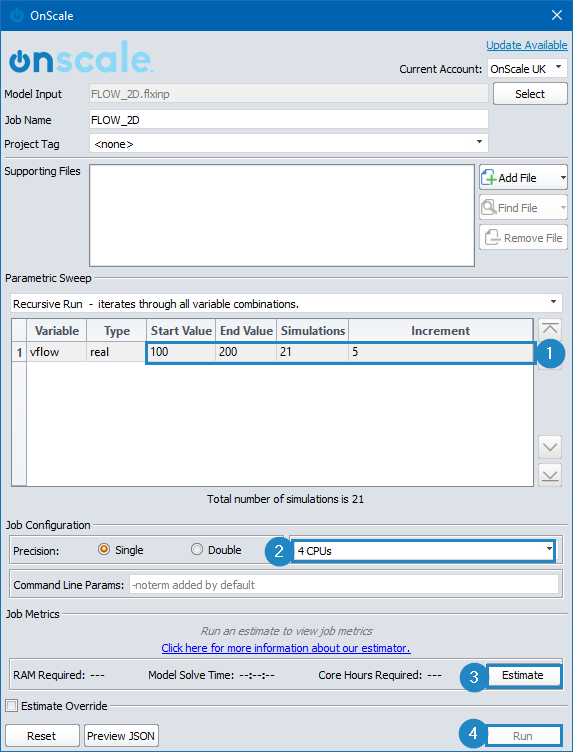Click the OnScale power logo in title bar

click(17, 15)
